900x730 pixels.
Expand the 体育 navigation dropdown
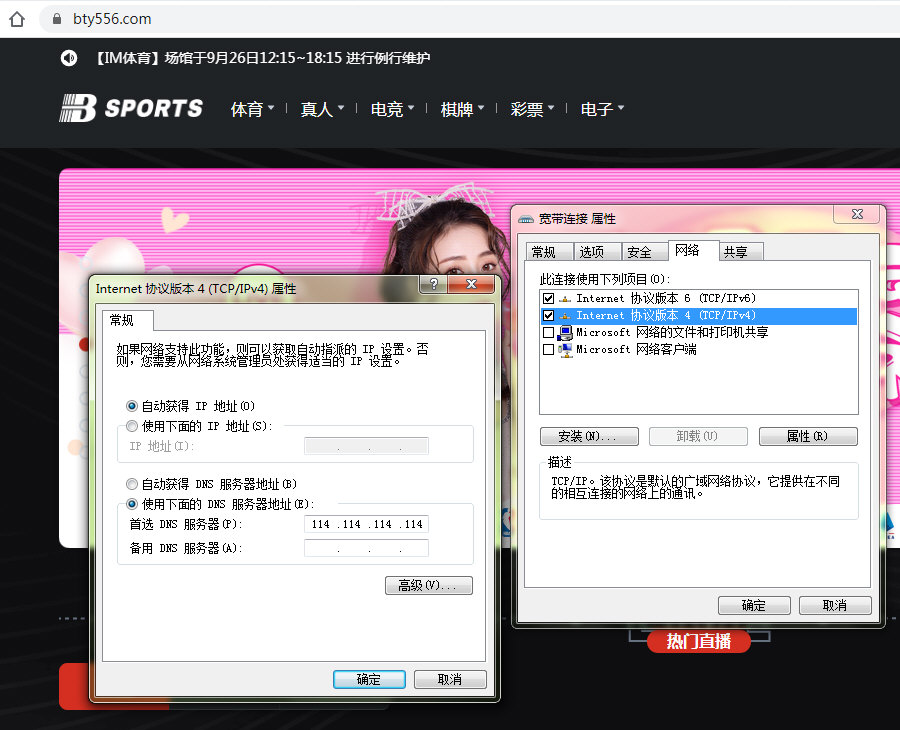(x=252, y=109)
